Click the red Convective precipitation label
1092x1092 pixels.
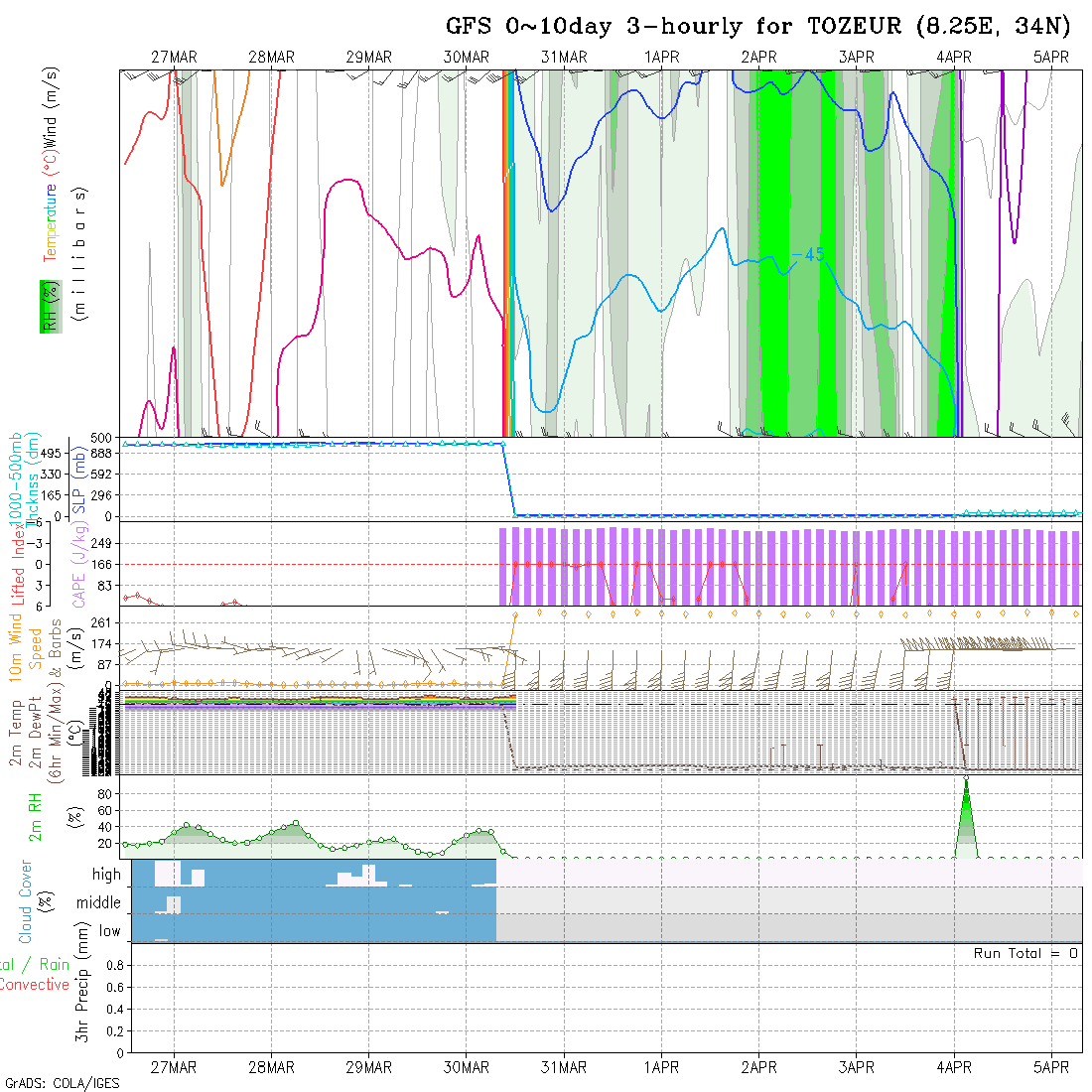click(x=35, y=985)
